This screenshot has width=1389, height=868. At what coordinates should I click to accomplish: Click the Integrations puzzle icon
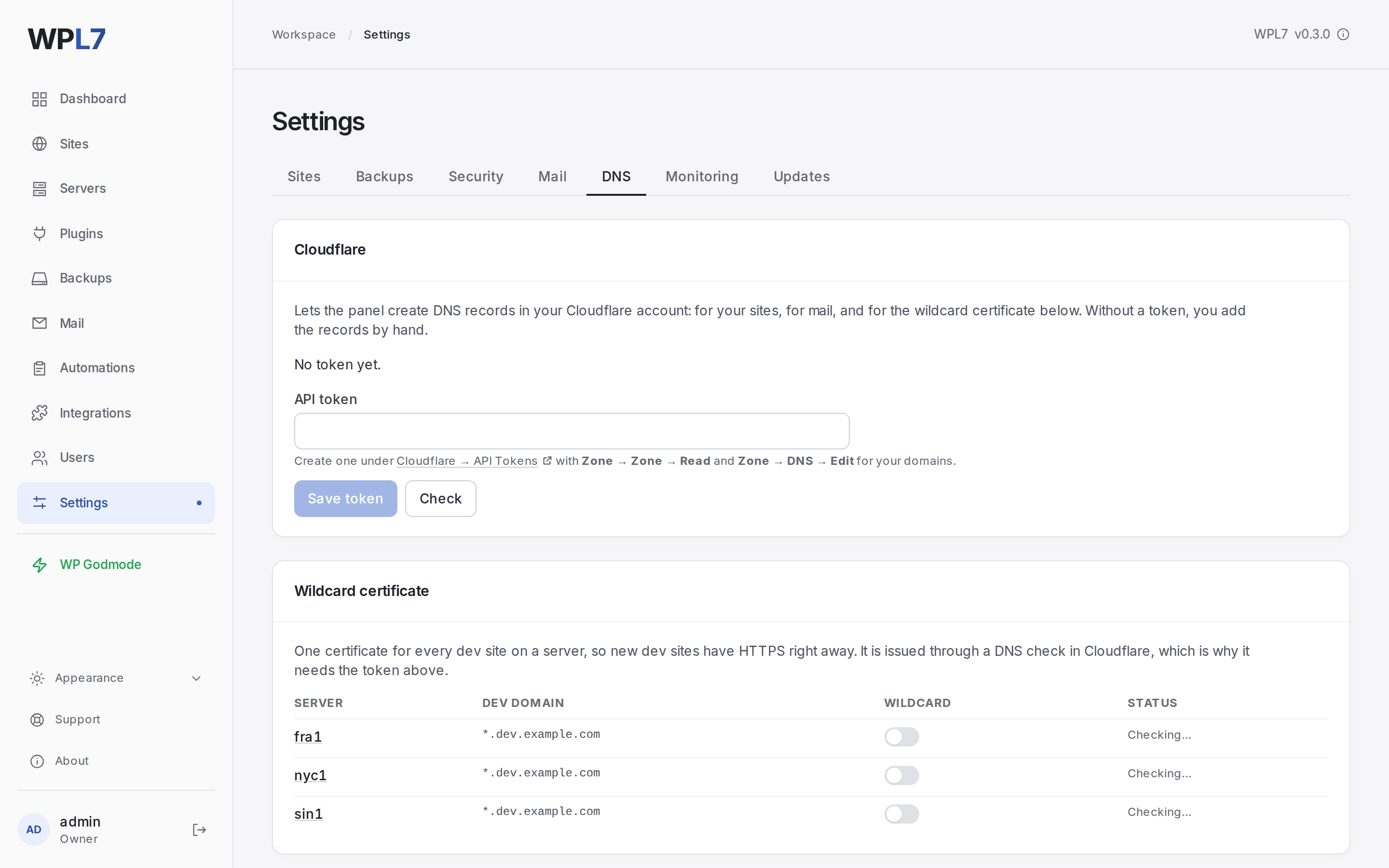tap(39, 413)
